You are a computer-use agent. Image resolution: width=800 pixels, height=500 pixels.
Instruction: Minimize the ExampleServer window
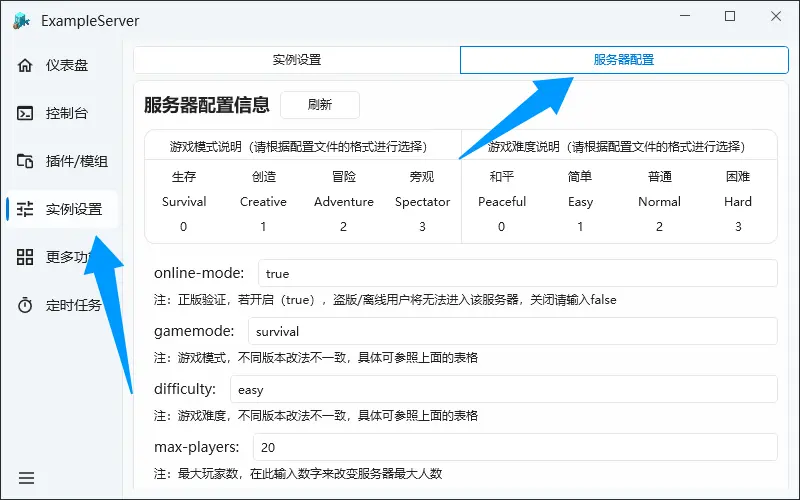click(x=685, y=16)
